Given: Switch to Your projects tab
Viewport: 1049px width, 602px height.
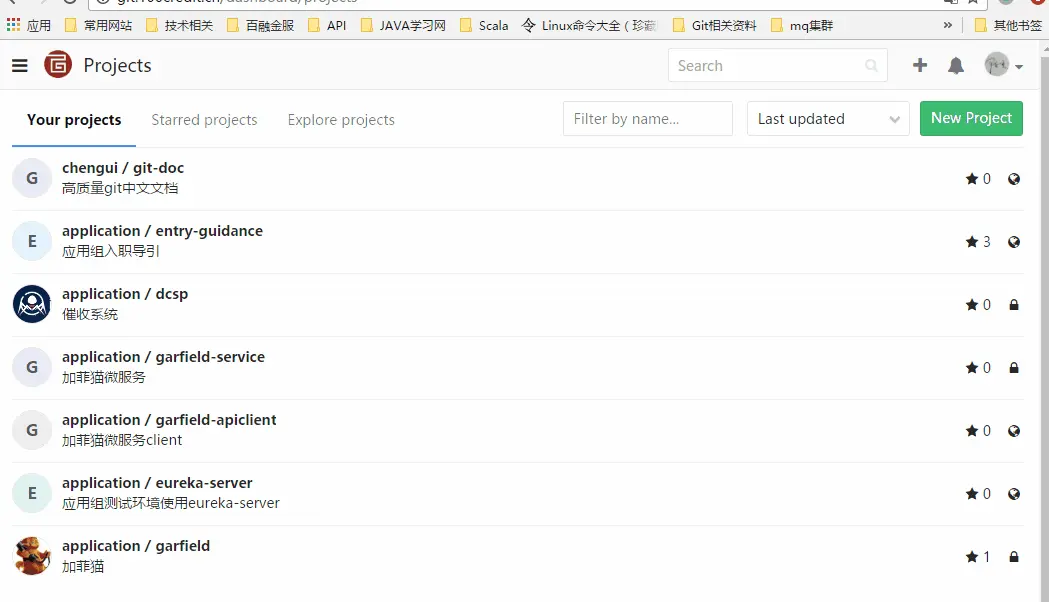Looking at the screenshot, I should tap(74, 120).
